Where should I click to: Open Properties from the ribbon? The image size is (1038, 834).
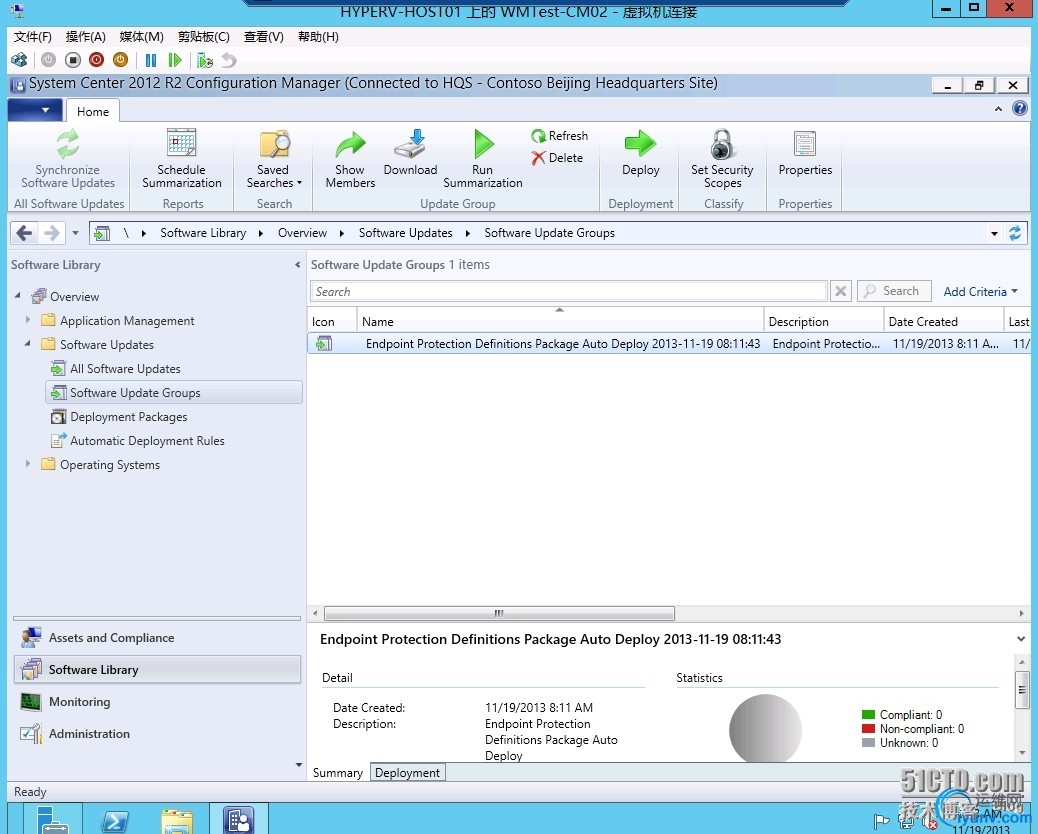point(805,154)
